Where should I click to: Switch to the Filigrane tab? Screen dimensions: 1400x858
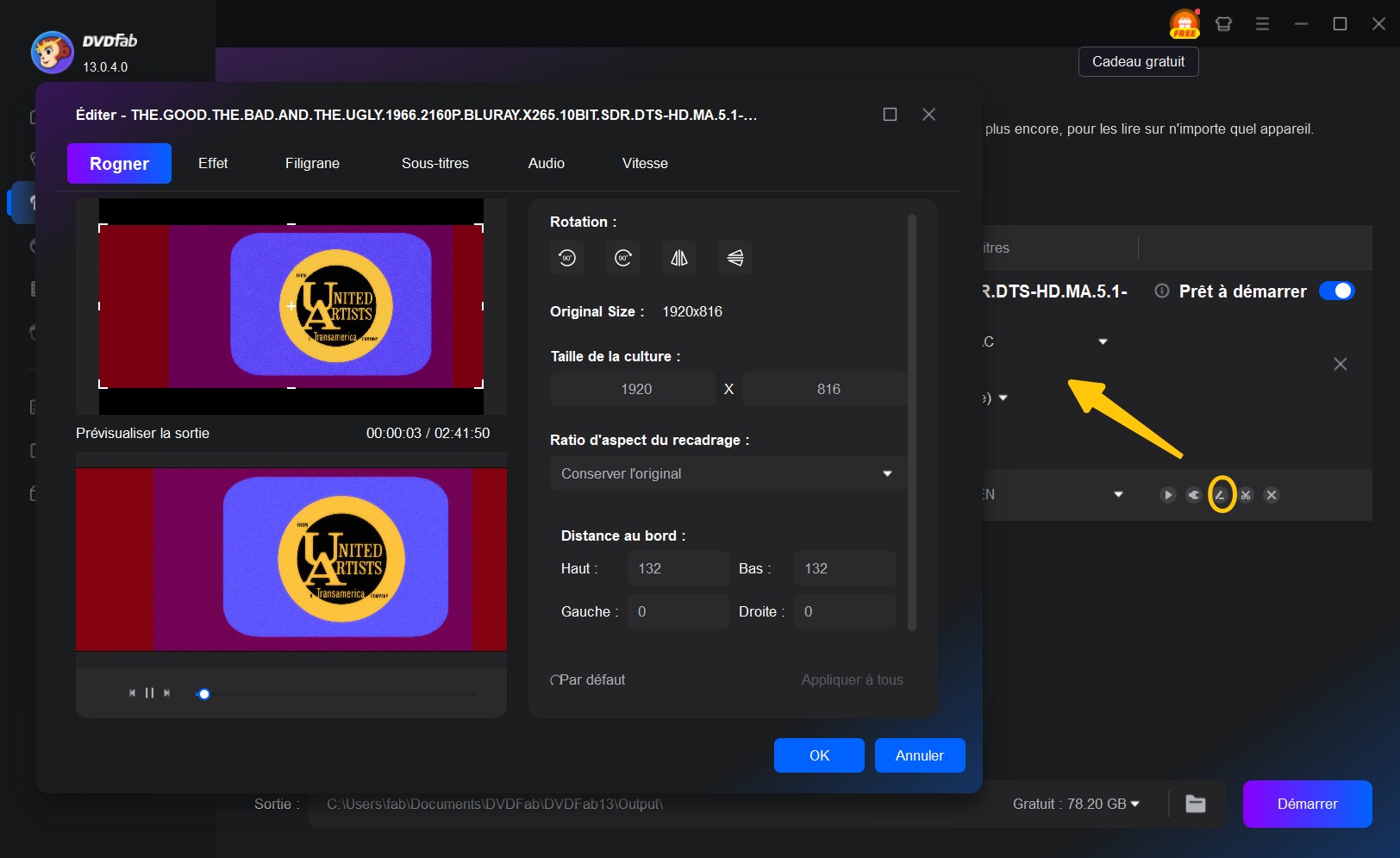[312, 163]
